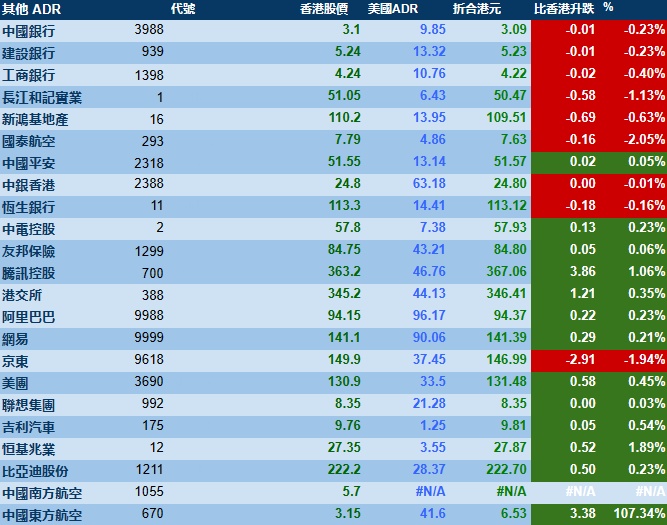The image size is (667, 525).
Task: Select the 美團 stock name
Action: [x=15, y=384]
